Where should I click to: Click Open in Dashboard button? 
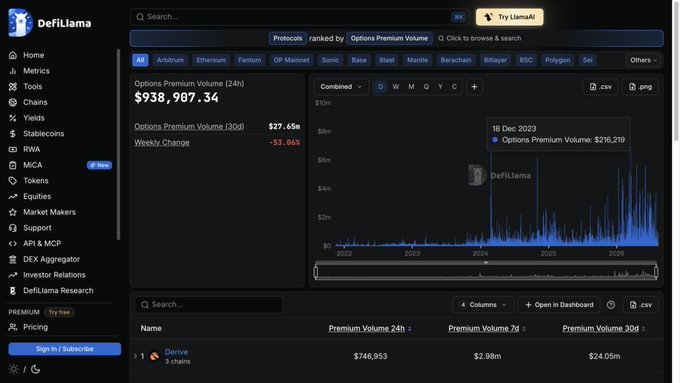tap(559, 305)
